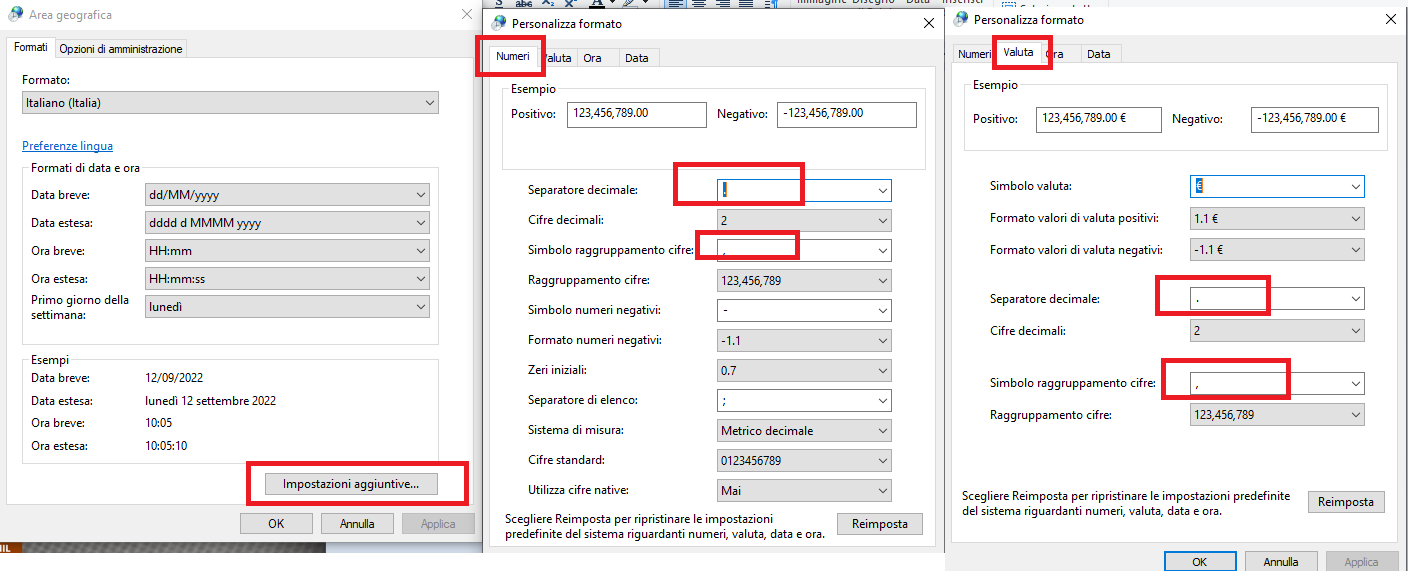
Task: Cancel the Area geografica dialog with Annulla
Action: [x=357, y=523]
